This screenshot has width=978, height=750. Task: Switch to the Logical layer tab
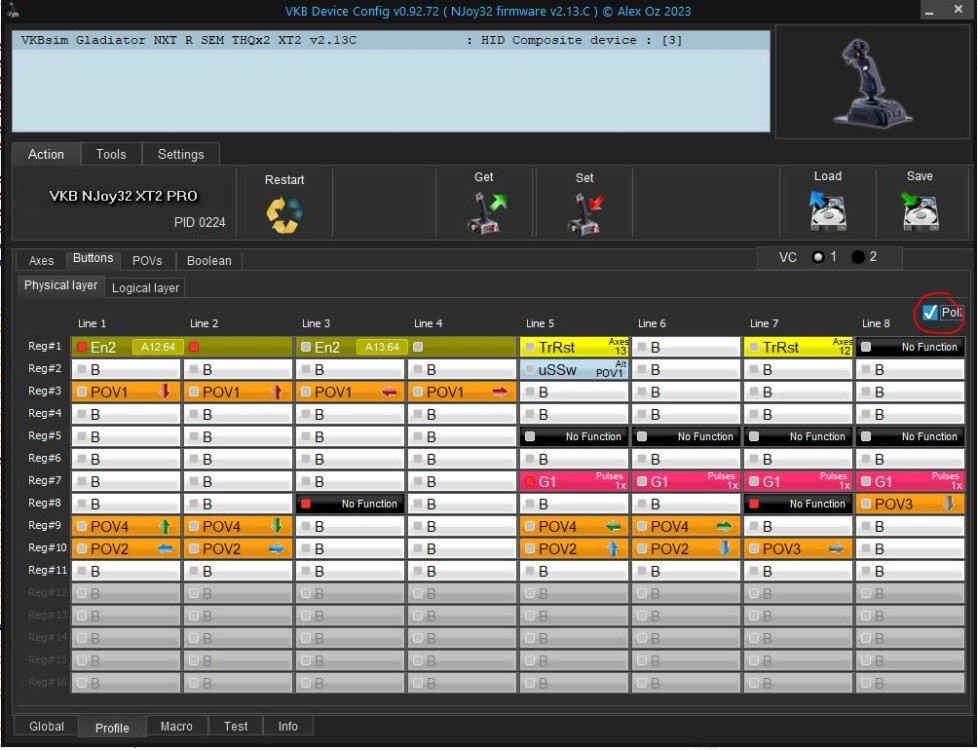145,288
